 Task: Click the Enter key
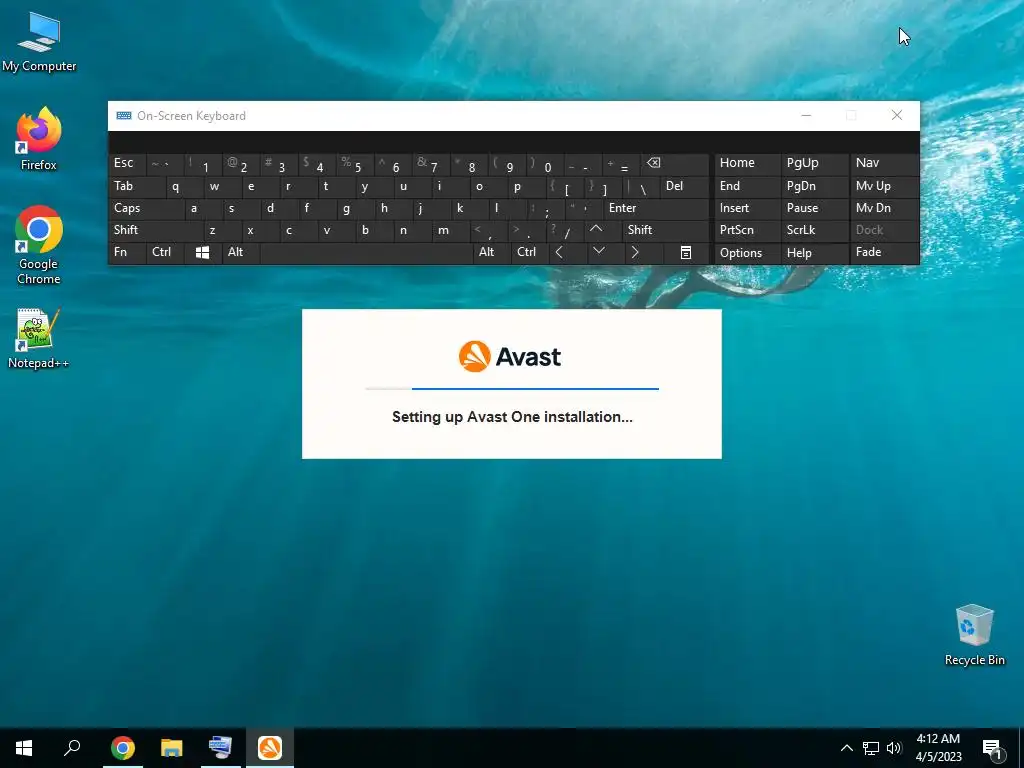click(x=656, y=208)
